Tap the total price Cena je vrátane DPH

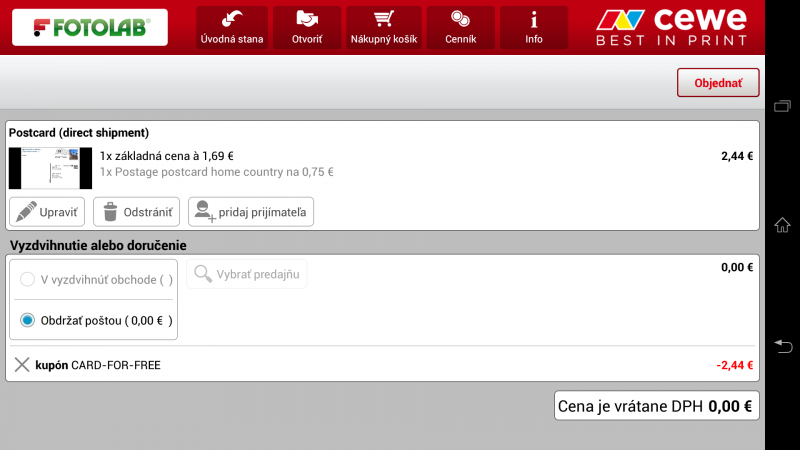point(656,406)
